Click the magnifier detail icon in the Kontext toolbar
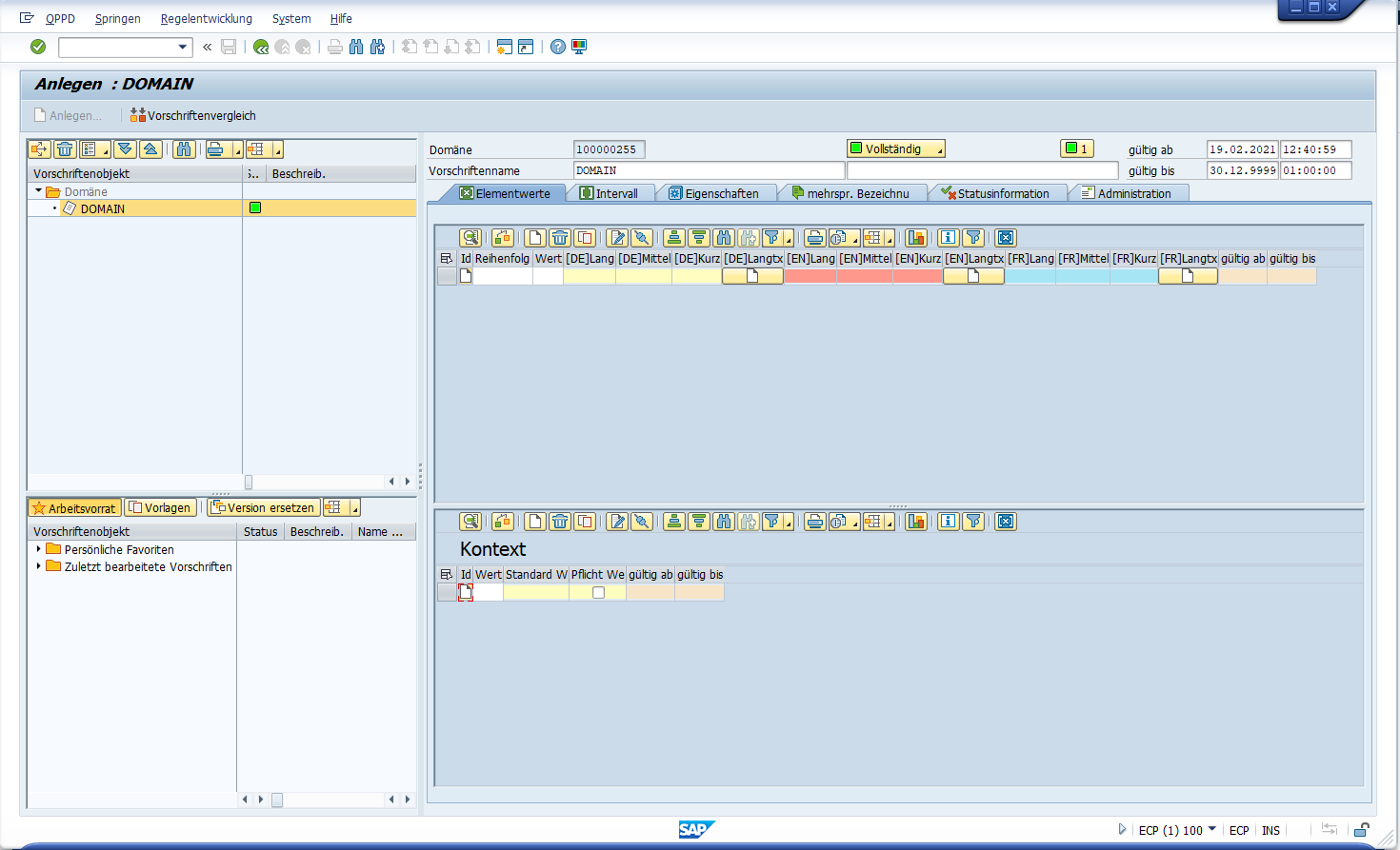Viewport: 1400px width, 850px height. 471,522
